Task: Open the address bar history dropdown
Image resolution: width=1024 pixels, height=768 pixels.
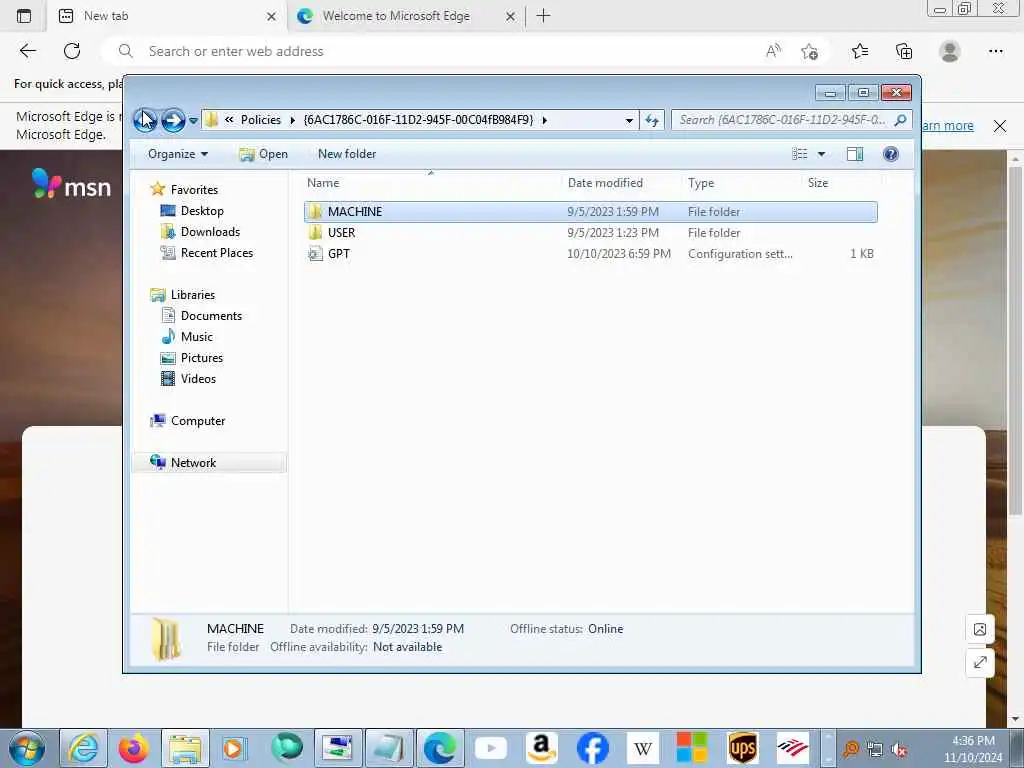Action: (x=629, y=120)
